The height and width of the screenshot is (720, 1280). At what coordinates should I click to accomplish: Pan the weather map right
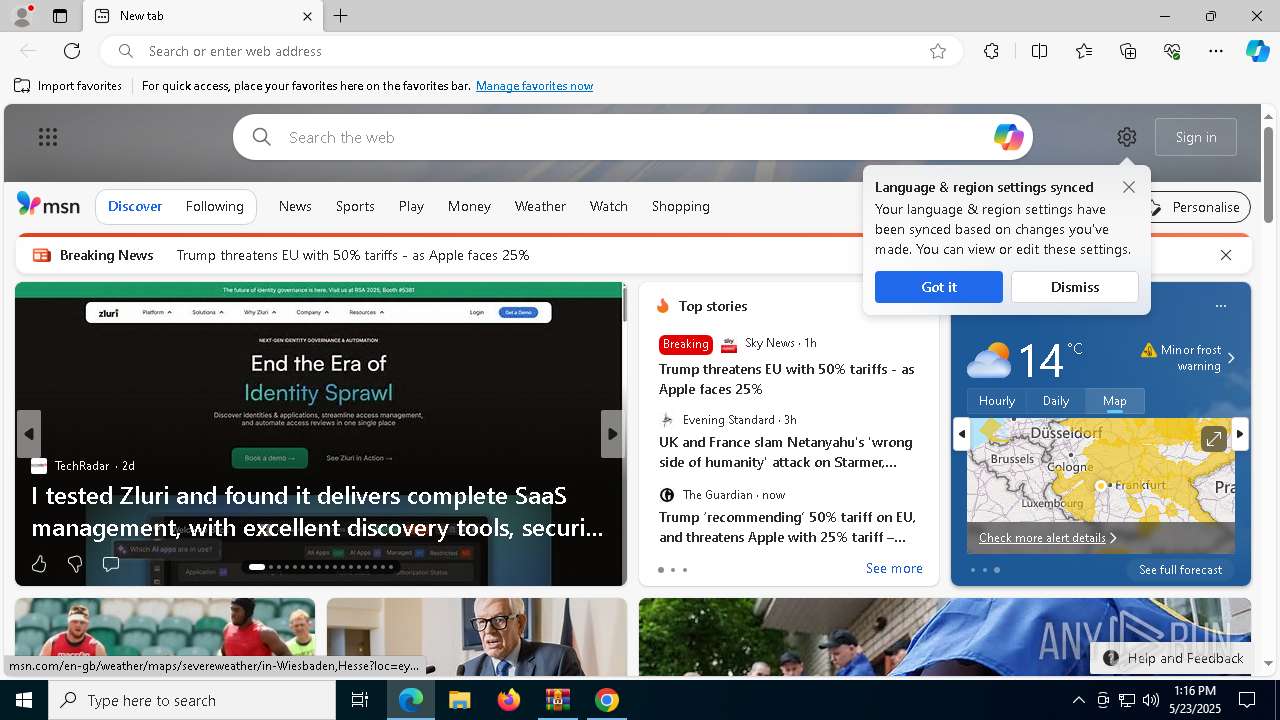pyautogui.click(x=1240, y=434)
